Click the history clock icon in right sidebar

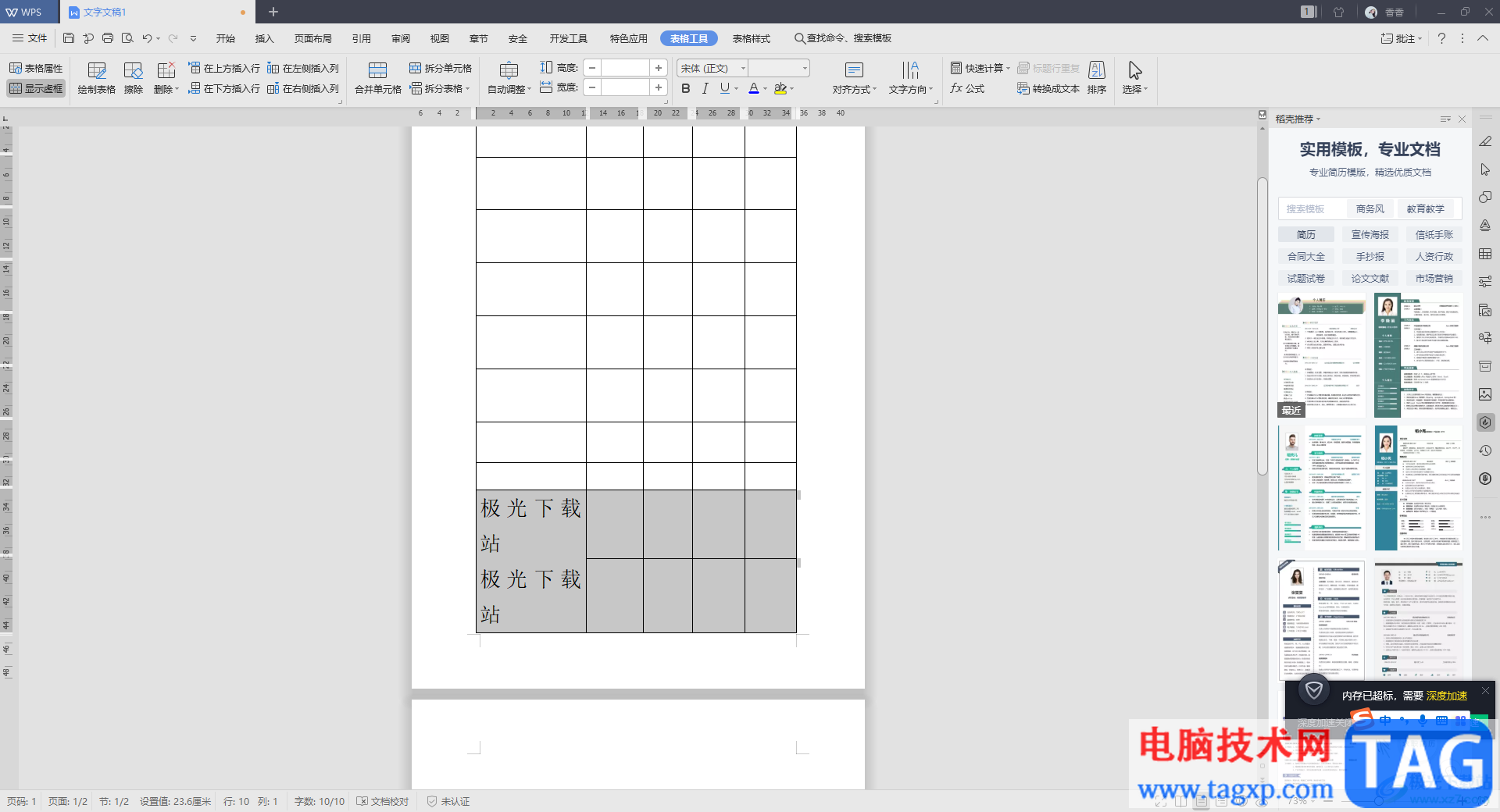coord(1485,451)
